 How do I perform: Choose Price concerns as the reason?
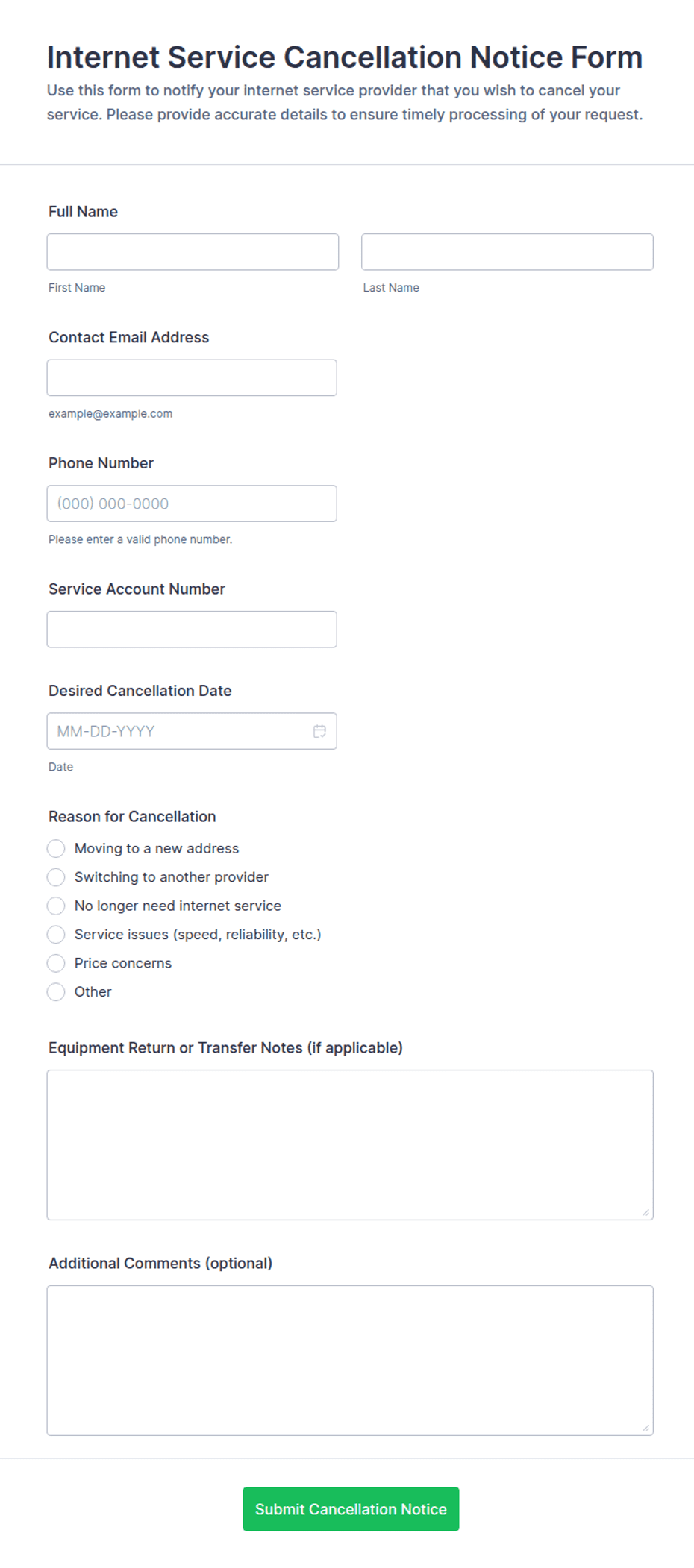[x=56, y=963]
